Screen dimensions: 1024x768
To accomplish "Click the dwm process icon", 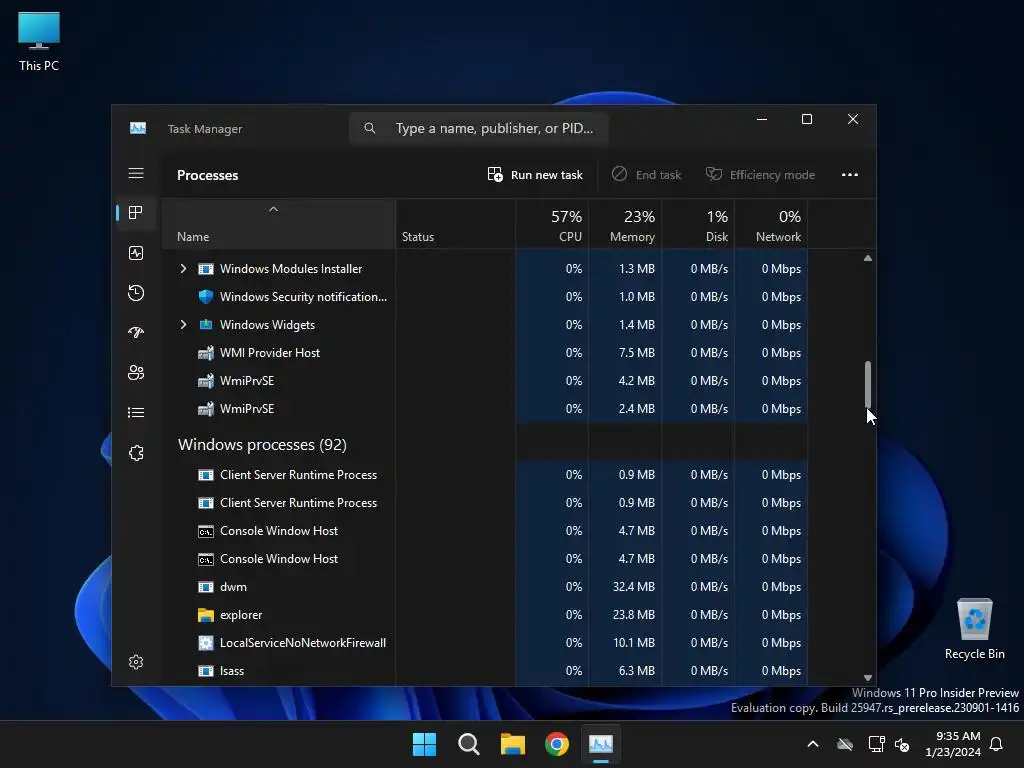I will 206,586.
